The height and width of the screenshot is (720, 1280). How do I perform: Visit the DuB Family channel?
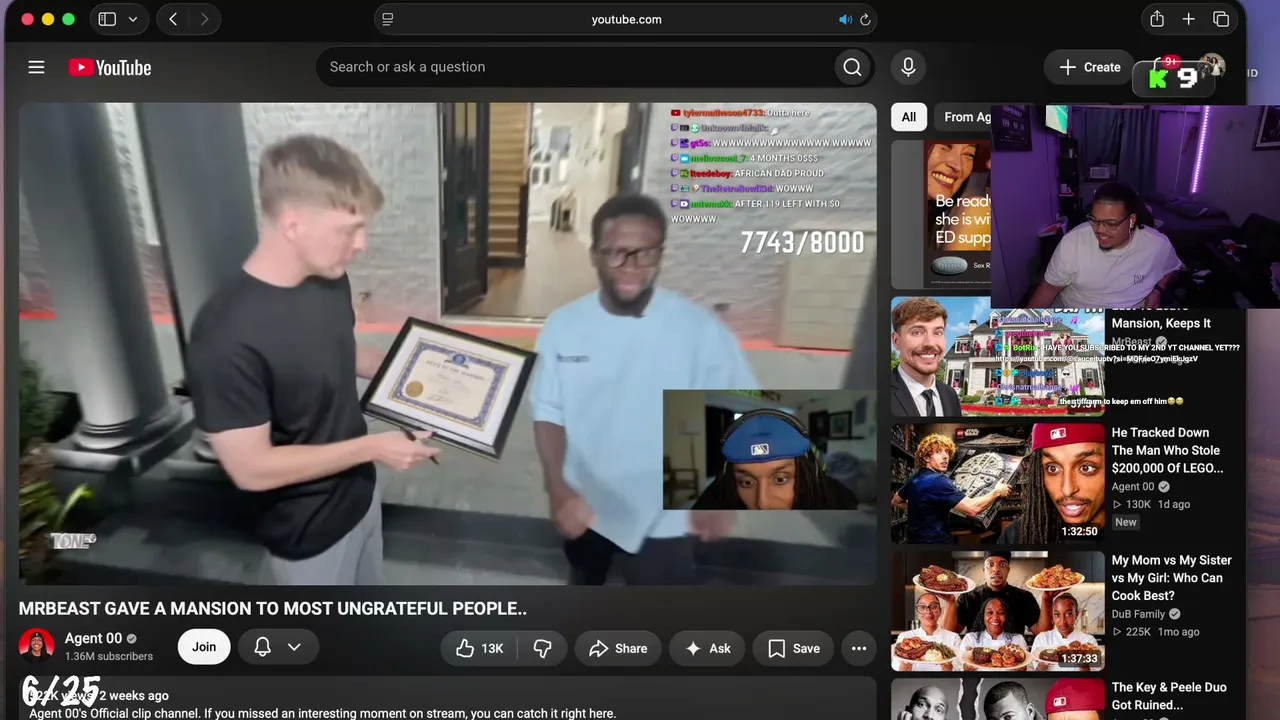pos(1138,614)
